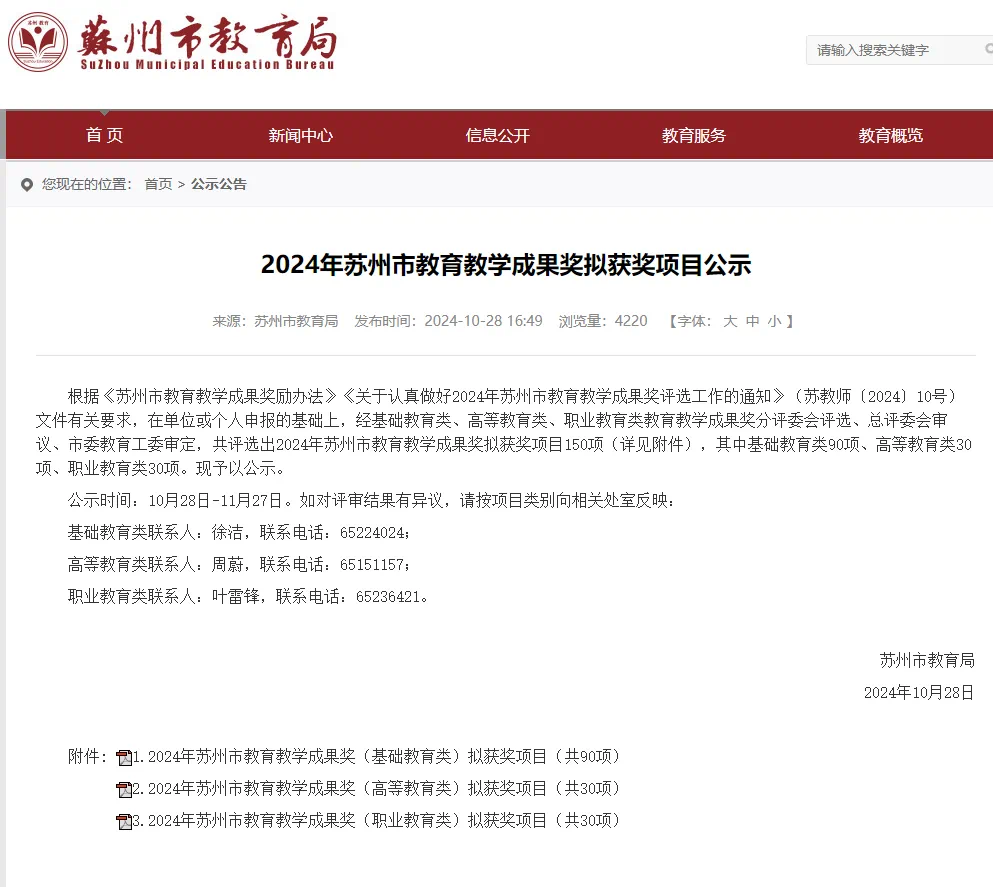Click the PDF icon for attachment 1 (基础教育类)
The width and height of the screenshot is (993, 887).
pyautogui.click(x=124, y=757)
